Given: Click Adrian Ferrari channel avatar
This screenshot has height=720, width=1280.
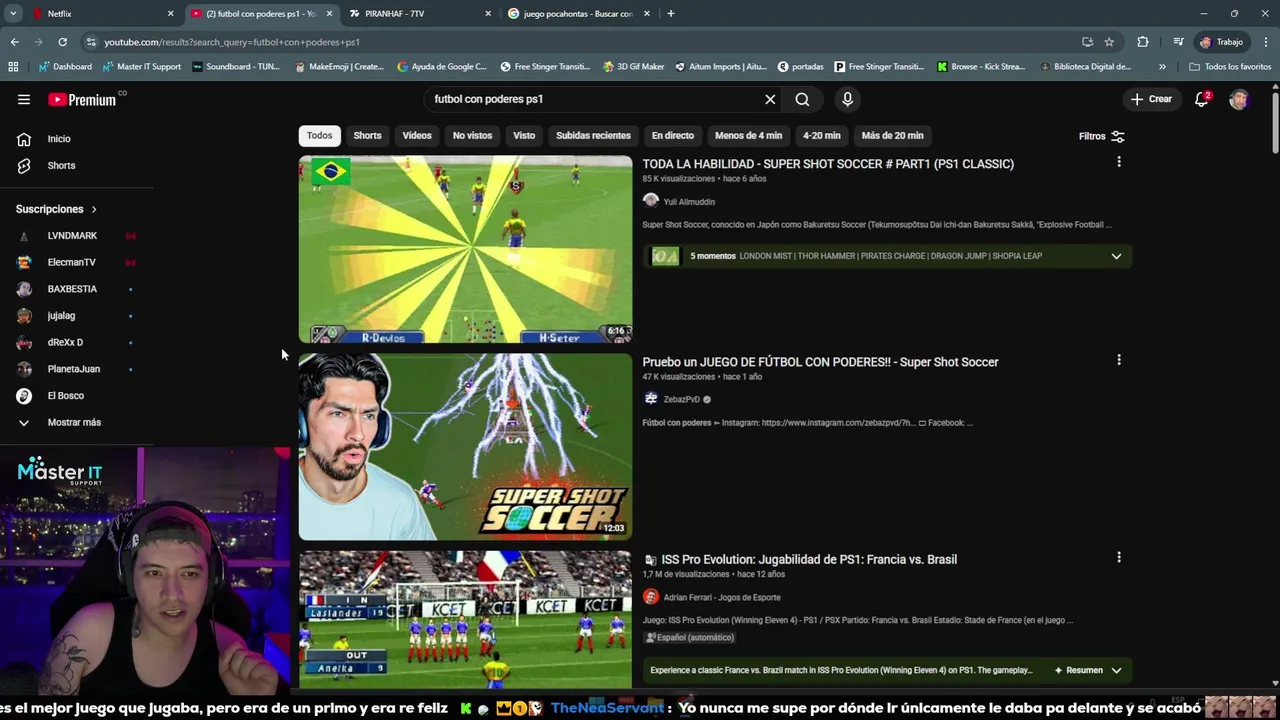Looking at the screenshot, I should [x=651, y=597].
